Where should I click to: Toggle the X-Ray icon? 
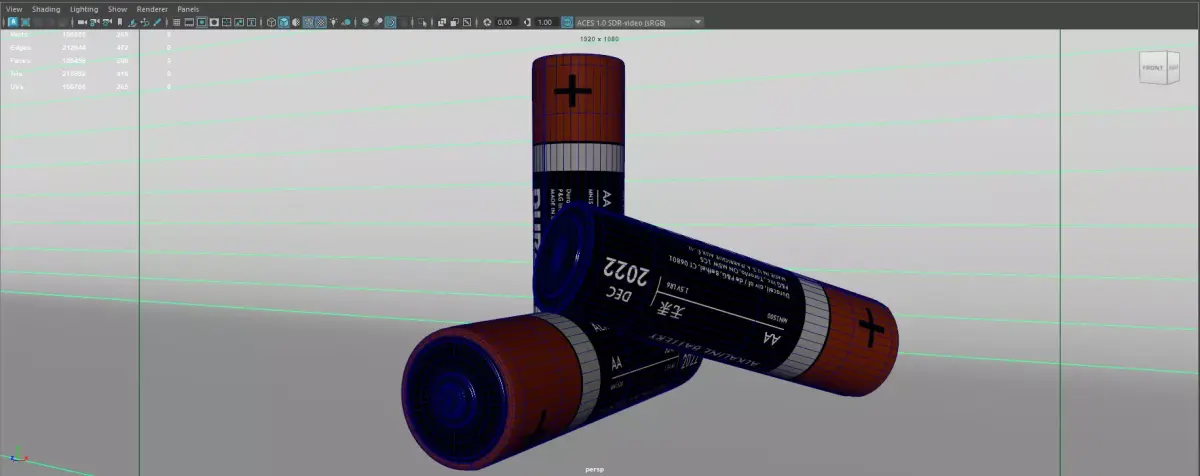coord(442,22)
